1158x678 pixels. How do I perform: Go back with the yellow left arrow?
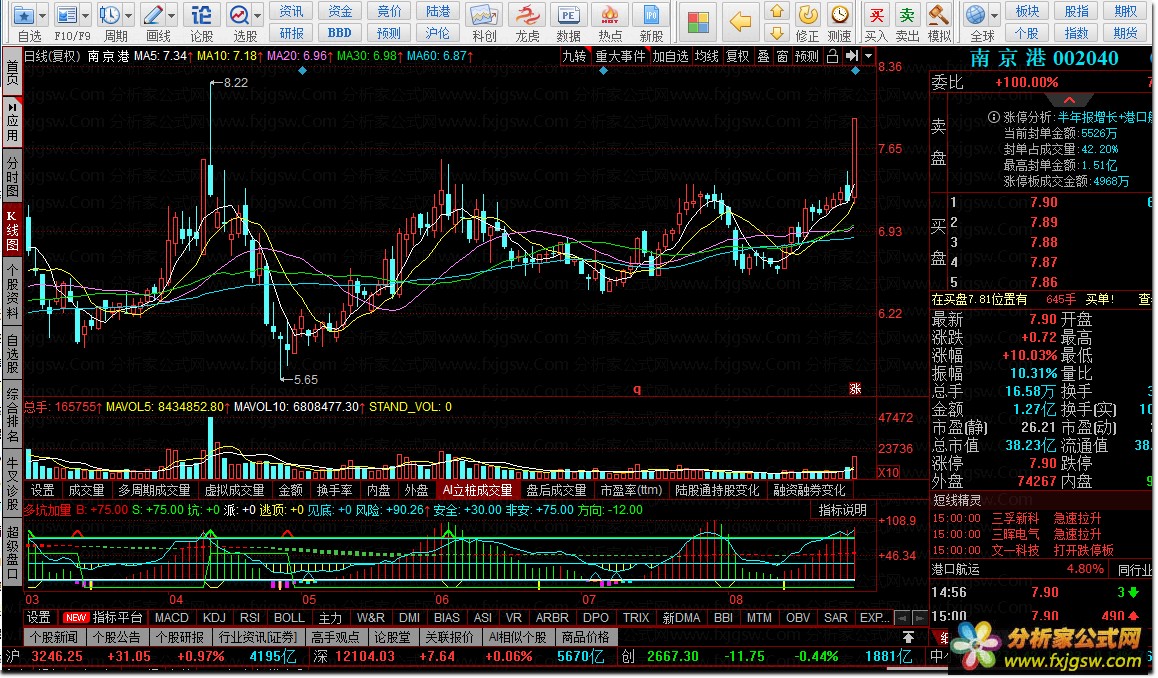tap(739, 21)
